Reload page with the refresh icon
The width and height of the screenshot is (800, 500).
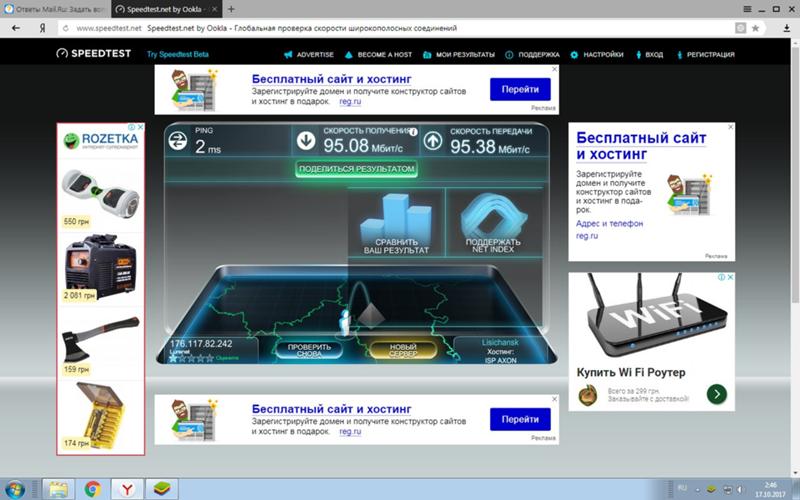[x=65, y=28]
